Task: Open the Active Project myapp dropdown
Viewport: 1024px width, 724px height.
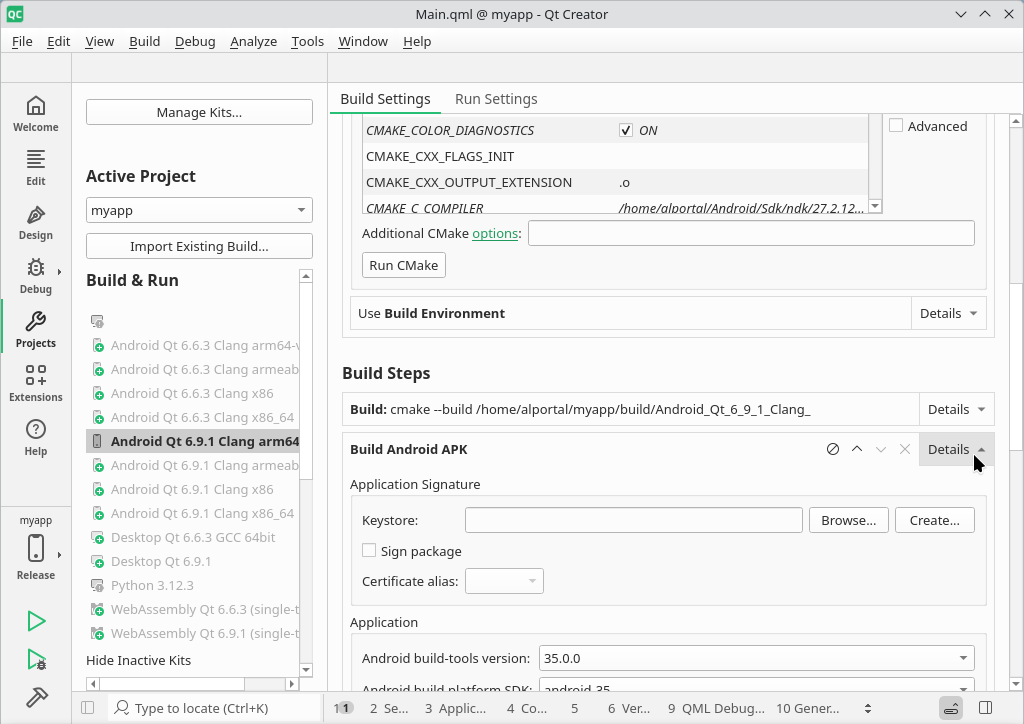Action: [199, 210]
